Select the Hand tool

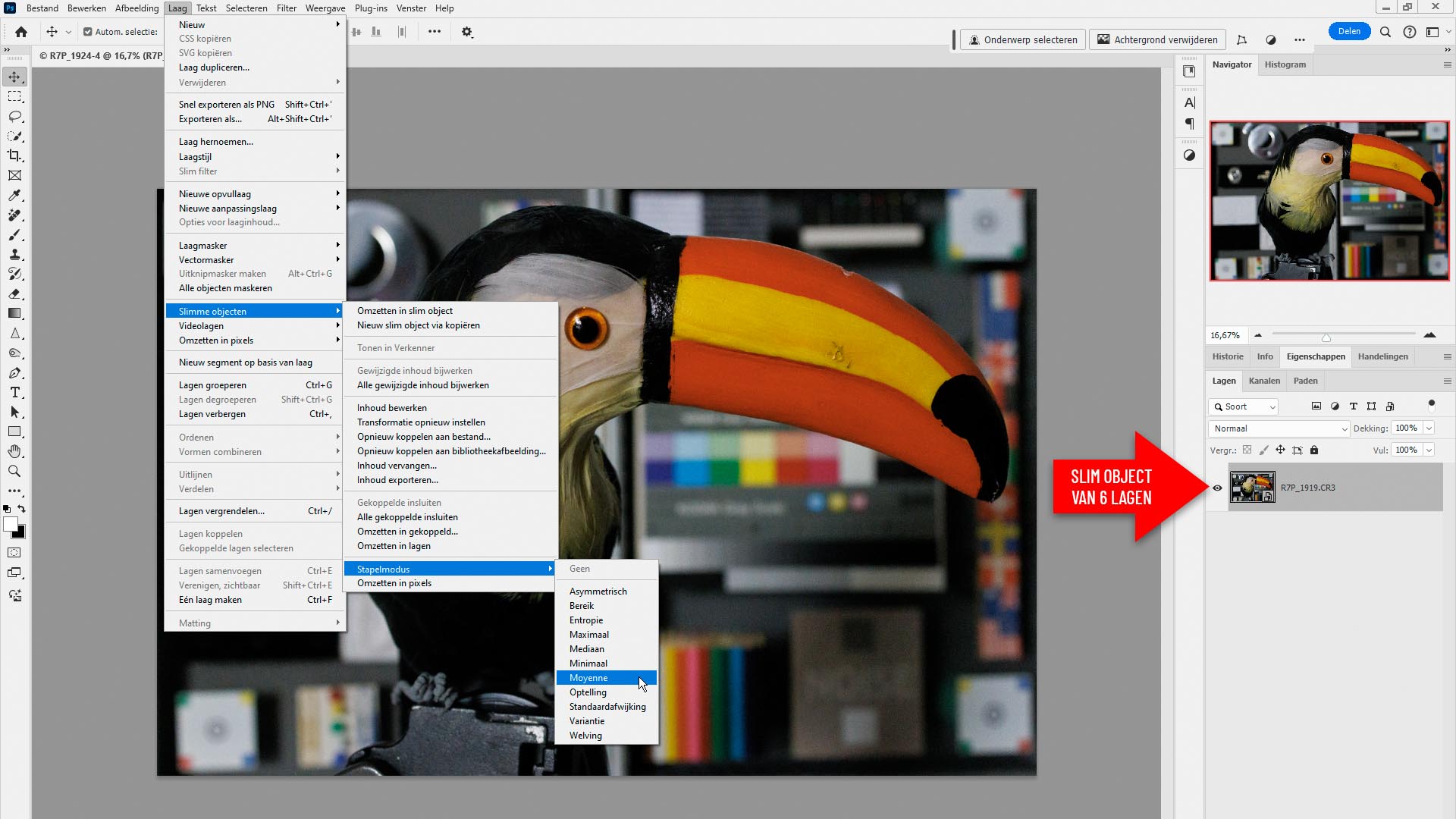click(14, 451)
